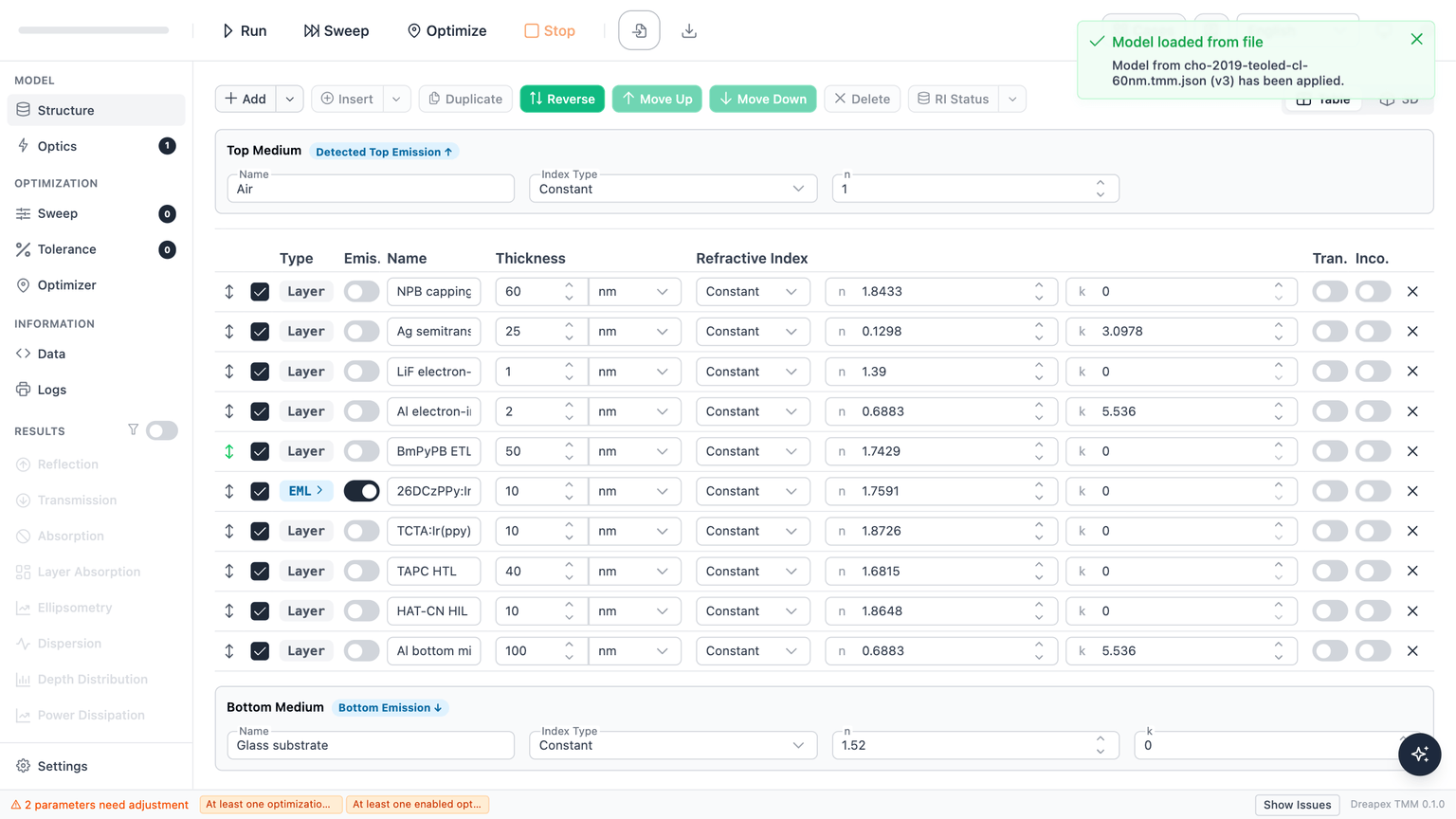Grab reorder handle of NPB capping row
Screen dimensions: 1456x819
coord(229,292)
